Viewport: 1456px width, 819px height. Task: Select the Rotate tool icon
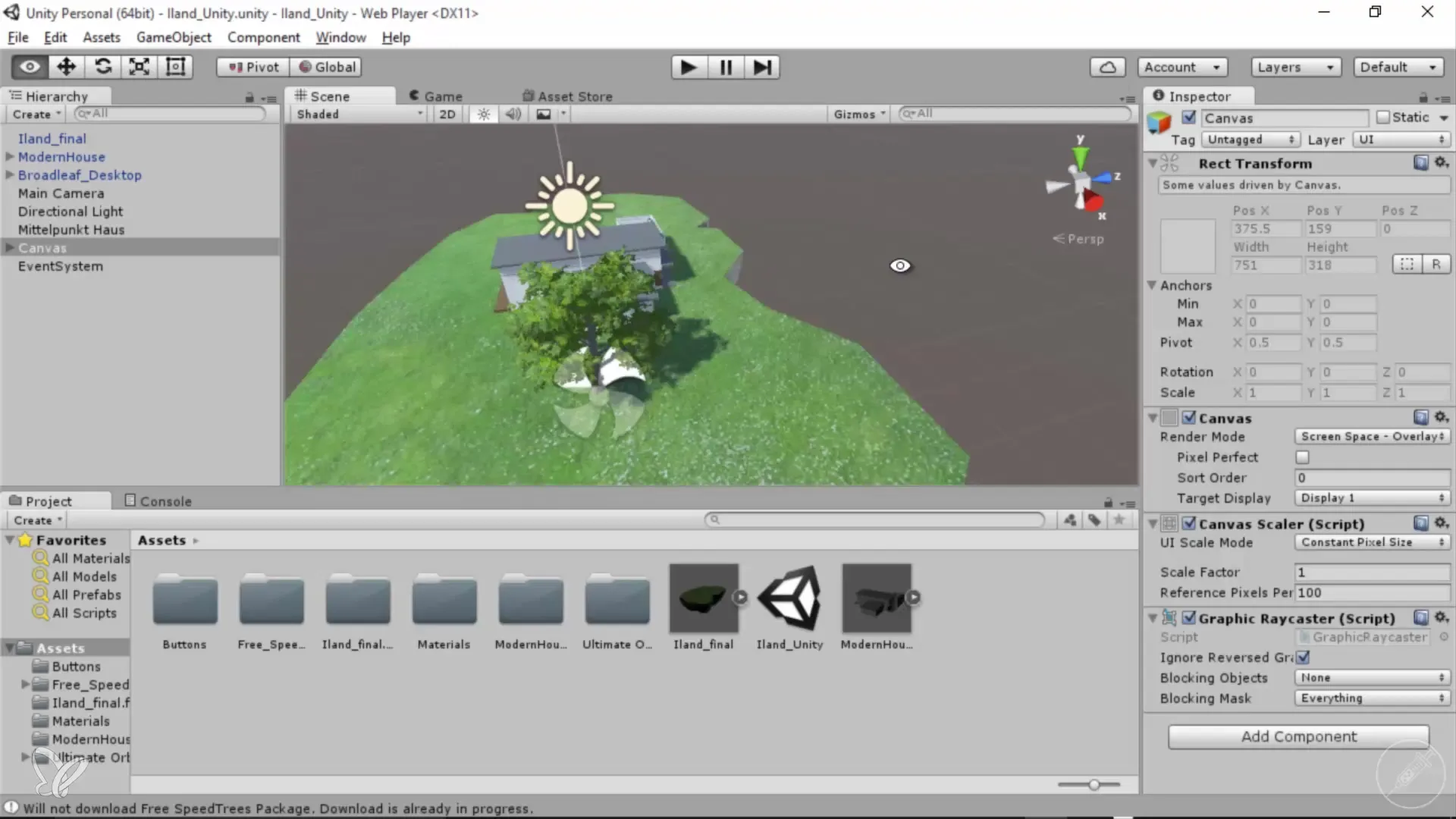tap(103, 67)
